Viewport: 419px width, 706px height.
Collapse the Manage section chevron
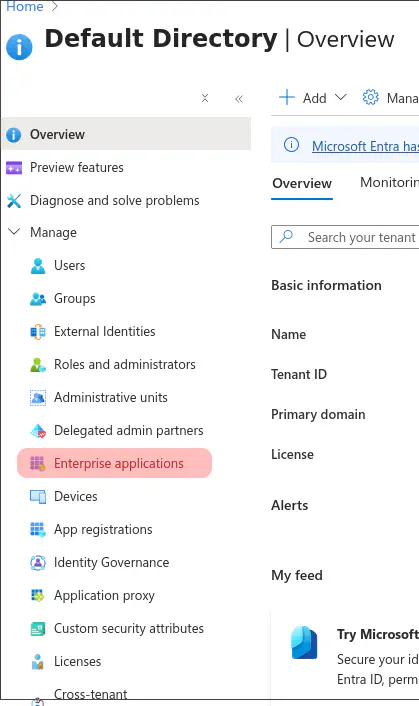(14, 232)
